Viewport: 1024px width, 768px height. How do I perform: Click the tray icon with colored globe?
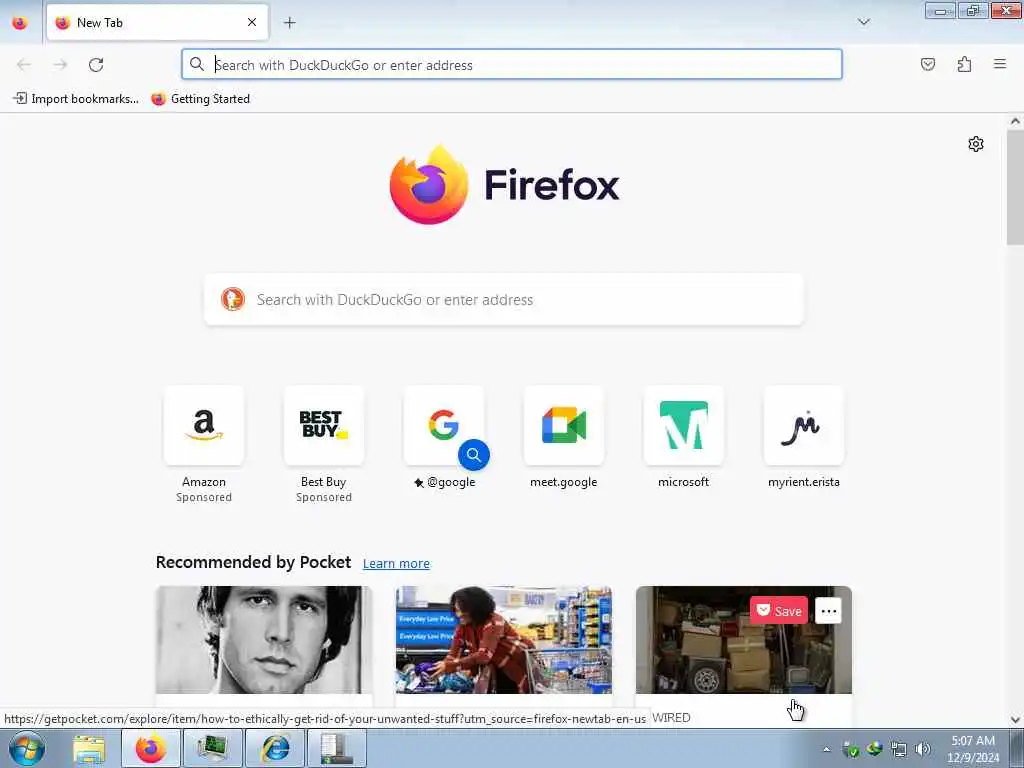[x=874, y=748]
